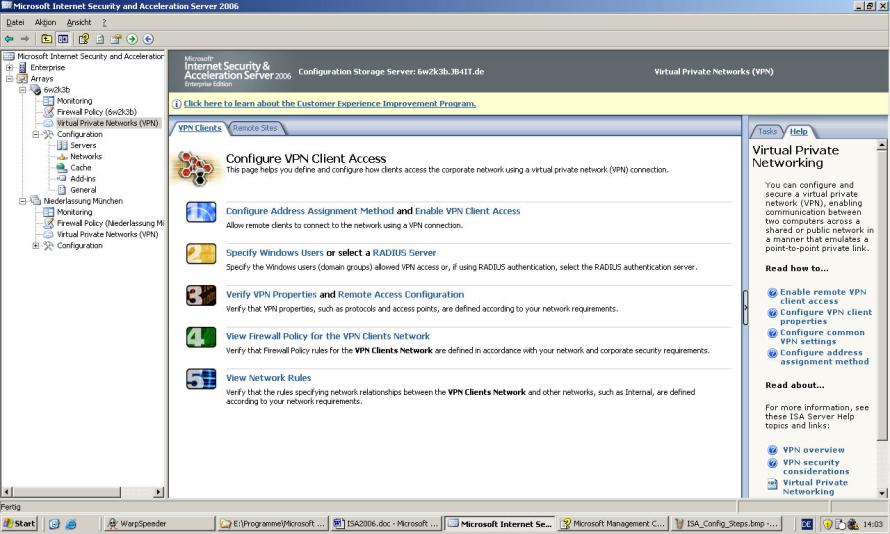Select Monitoring under 6w2k3b
This screenshot has width=890, height=534.
point(74,101)
